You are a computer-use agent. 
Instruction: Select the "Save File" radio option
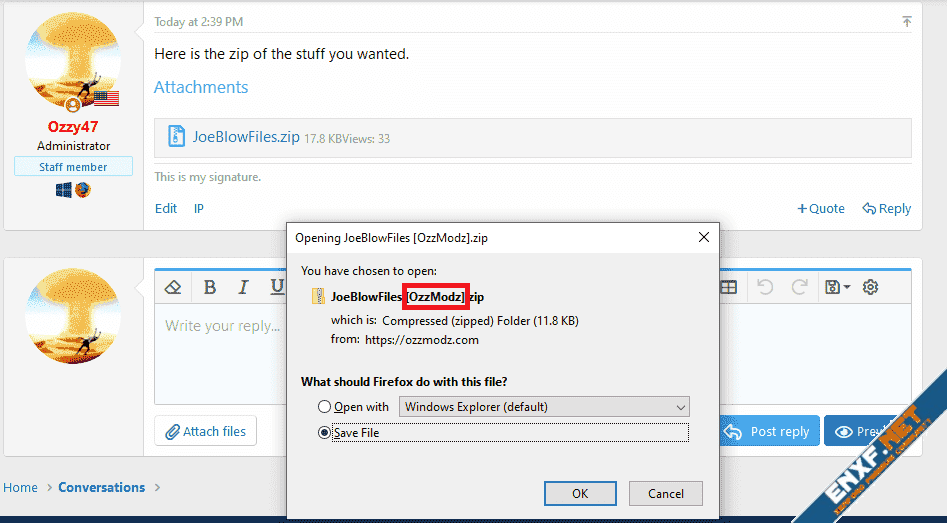point(324,433)
